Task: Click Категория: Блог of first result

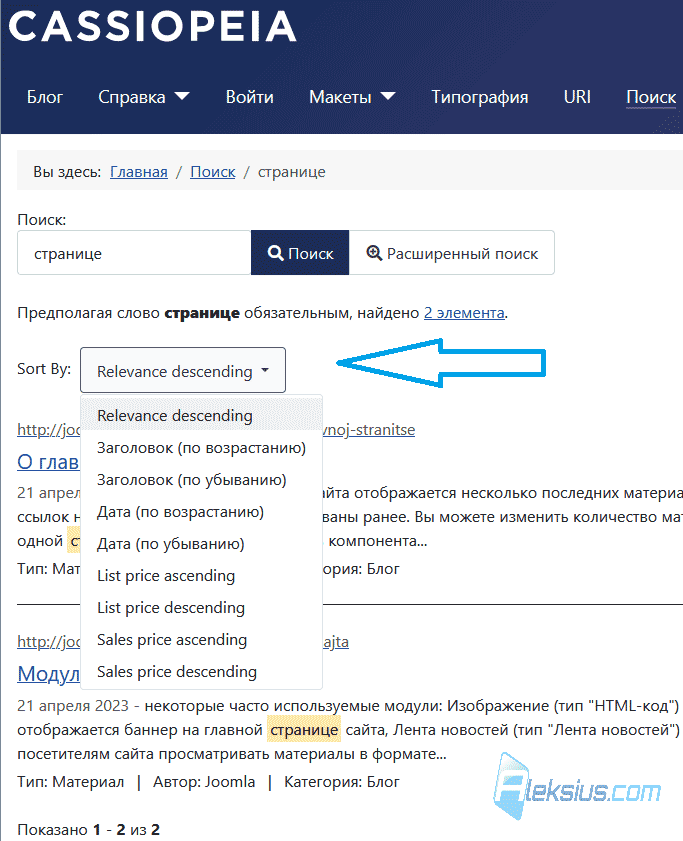Action: 361,569
